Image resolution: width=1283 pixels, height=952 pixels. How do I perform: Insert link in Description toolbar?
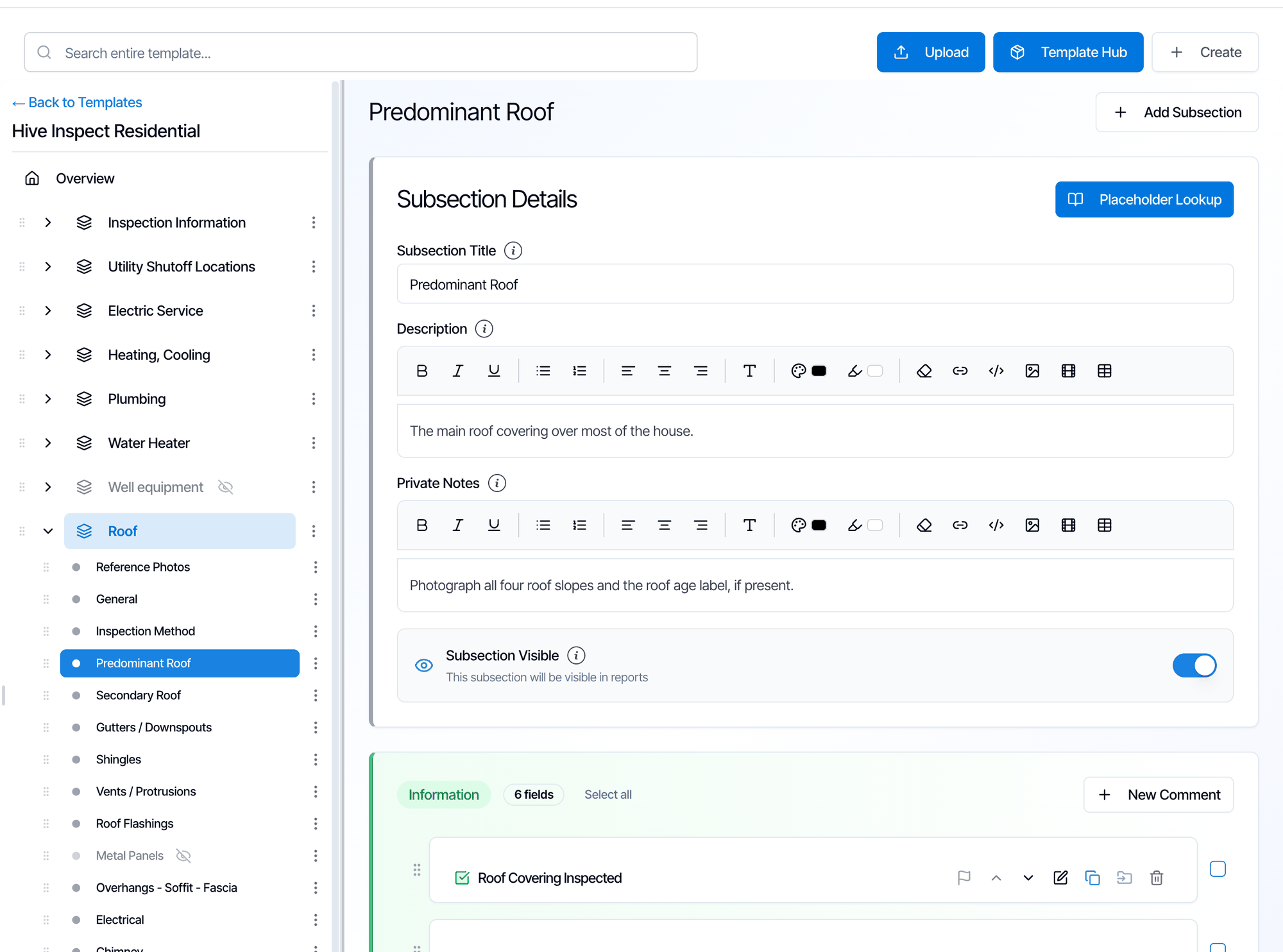(x=960, y=371)
